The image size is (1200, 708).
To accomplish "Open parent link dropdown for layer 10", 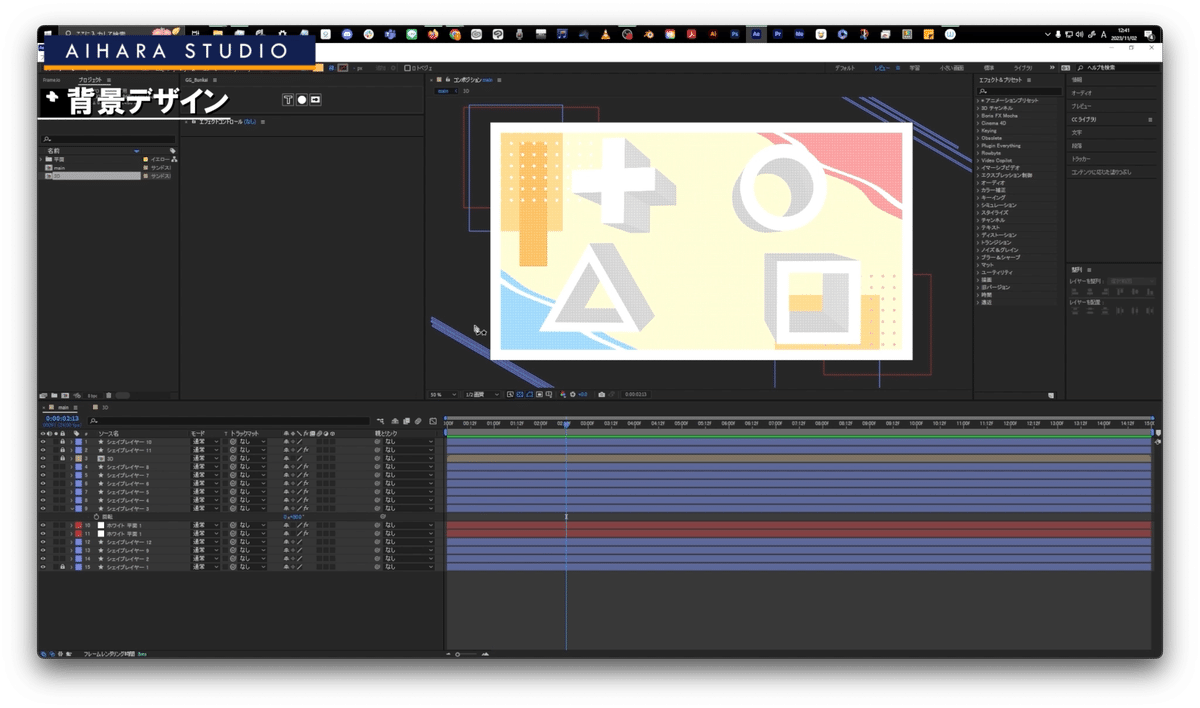I will point(410,525).
